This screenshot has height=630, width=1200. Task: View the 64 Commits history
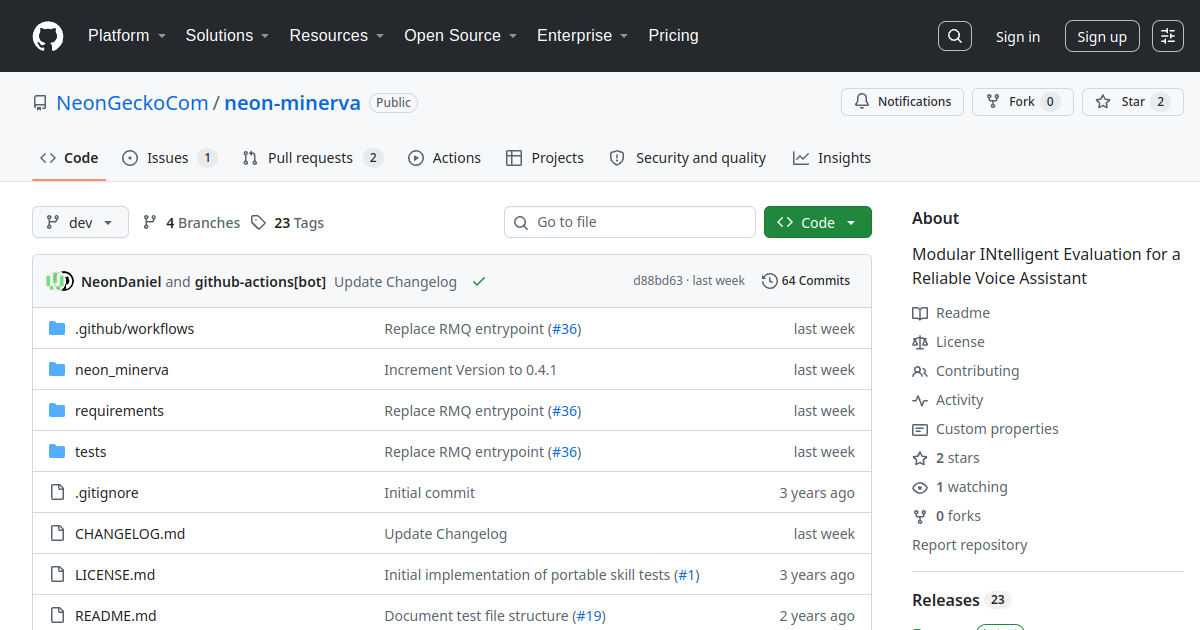point(806,281)
